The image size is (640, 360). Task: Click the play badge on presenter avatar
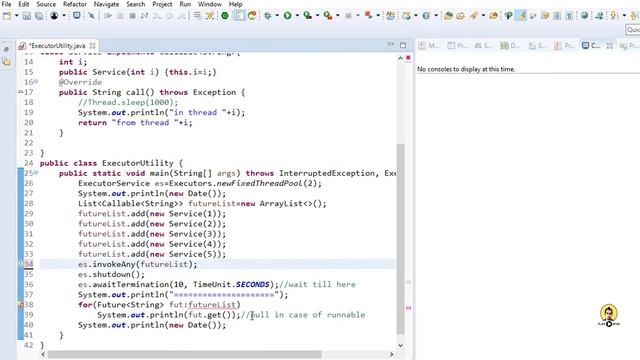(x=609, y=324)
